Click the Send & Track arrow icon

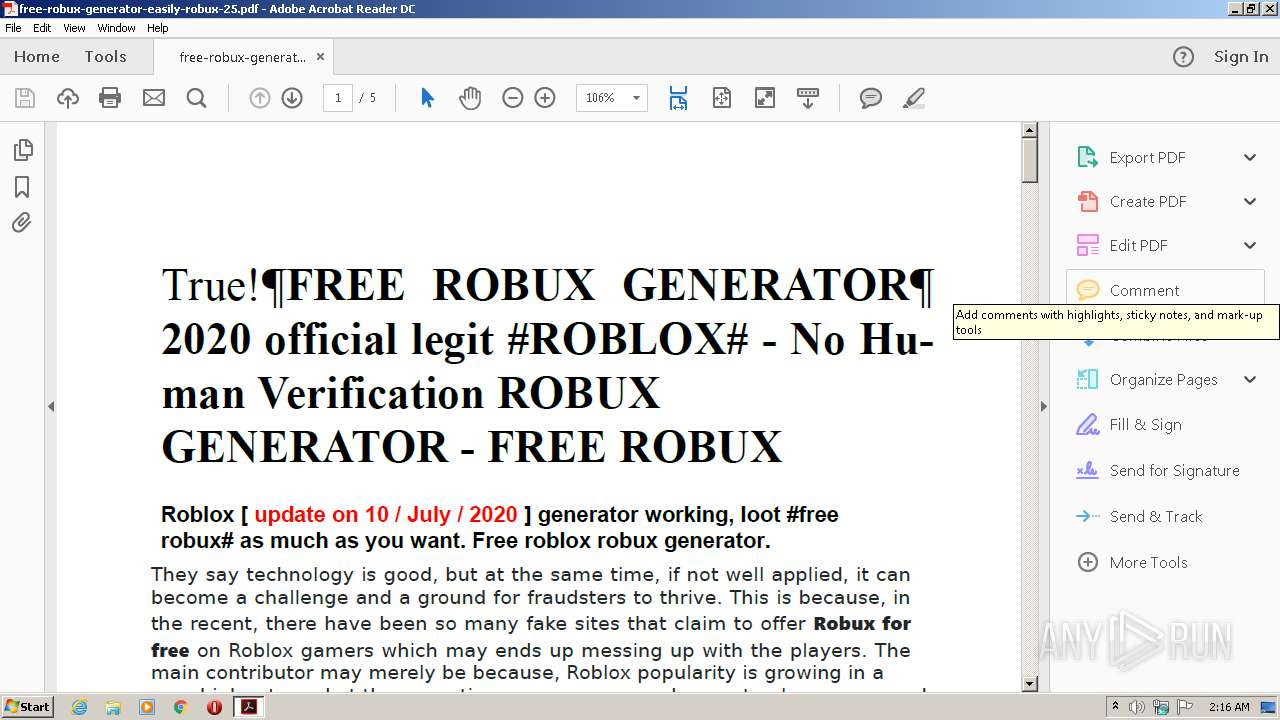[1087, 516]
